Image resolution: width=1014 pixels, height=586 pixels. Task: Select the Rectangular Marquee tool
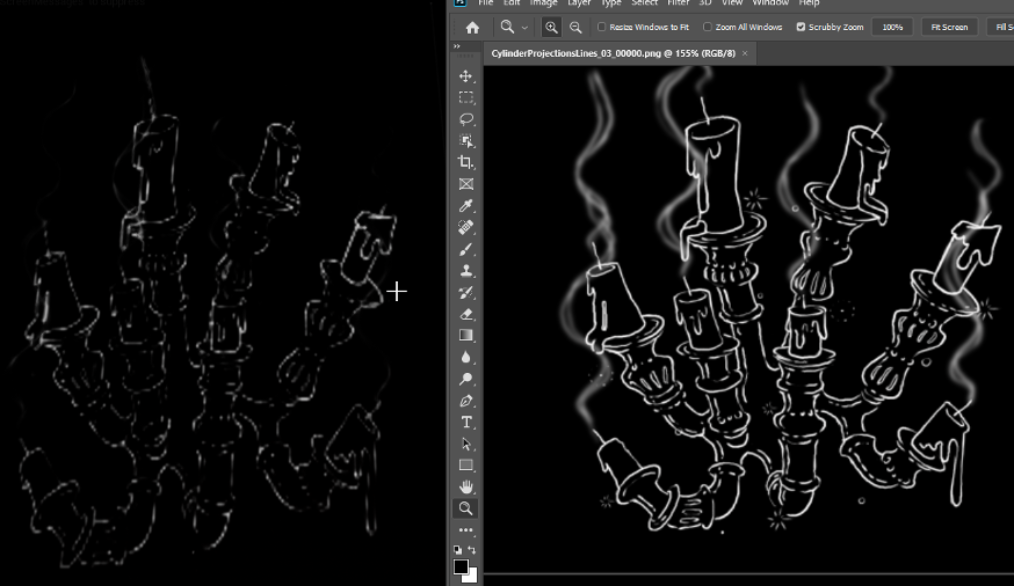click(x=466, y=98)
